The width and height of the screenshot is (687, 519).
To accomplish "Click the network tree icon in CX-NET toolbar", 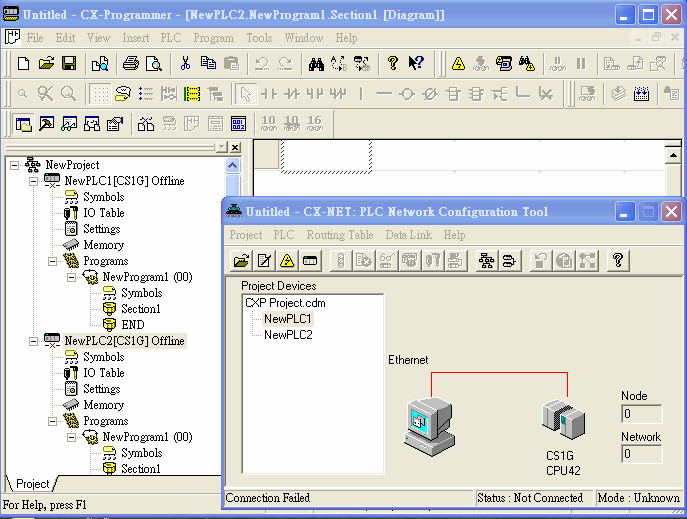I will (486, 261).
